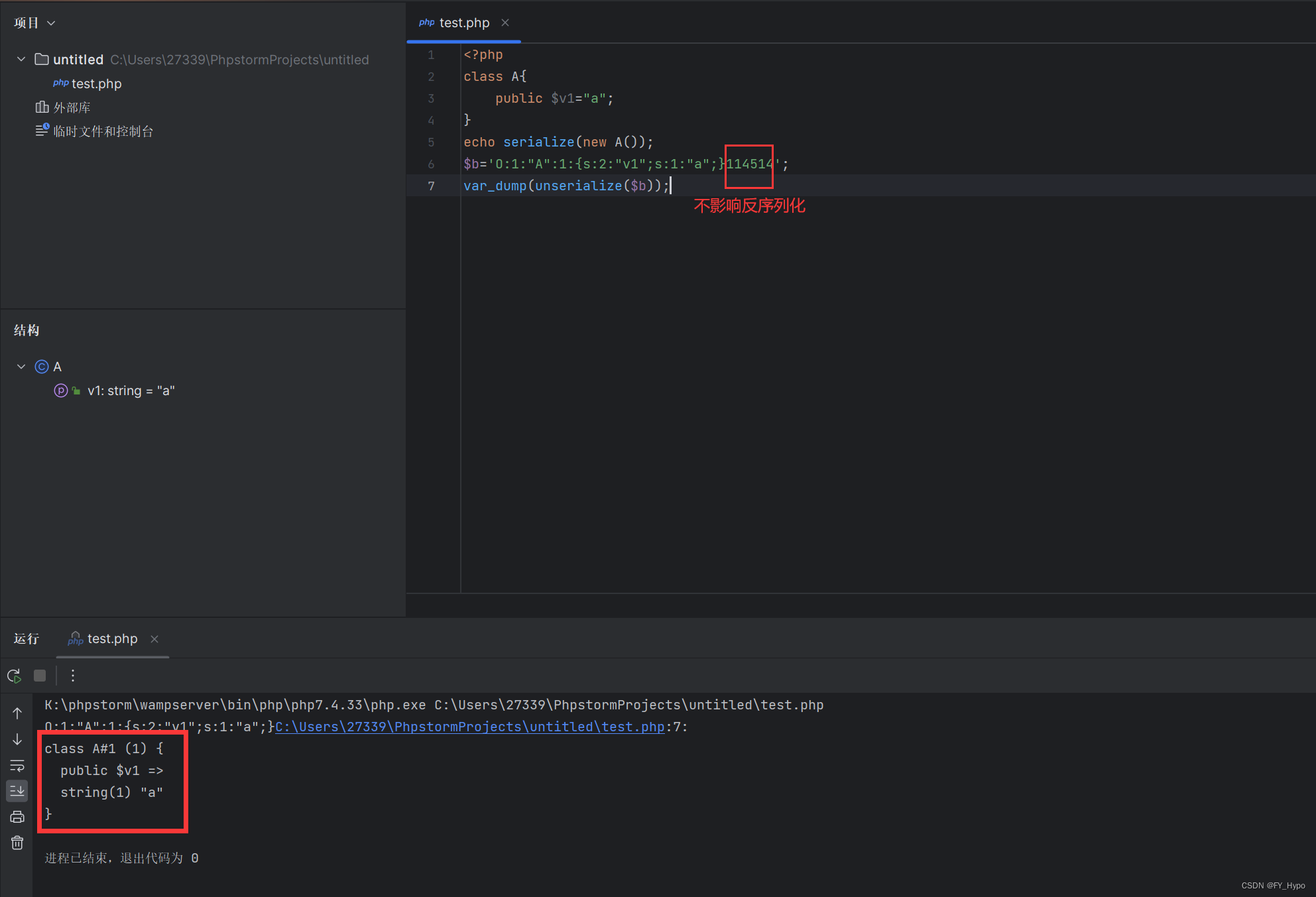
Task: Click the rerun test.php icon
Action: [x=14, y=676]
